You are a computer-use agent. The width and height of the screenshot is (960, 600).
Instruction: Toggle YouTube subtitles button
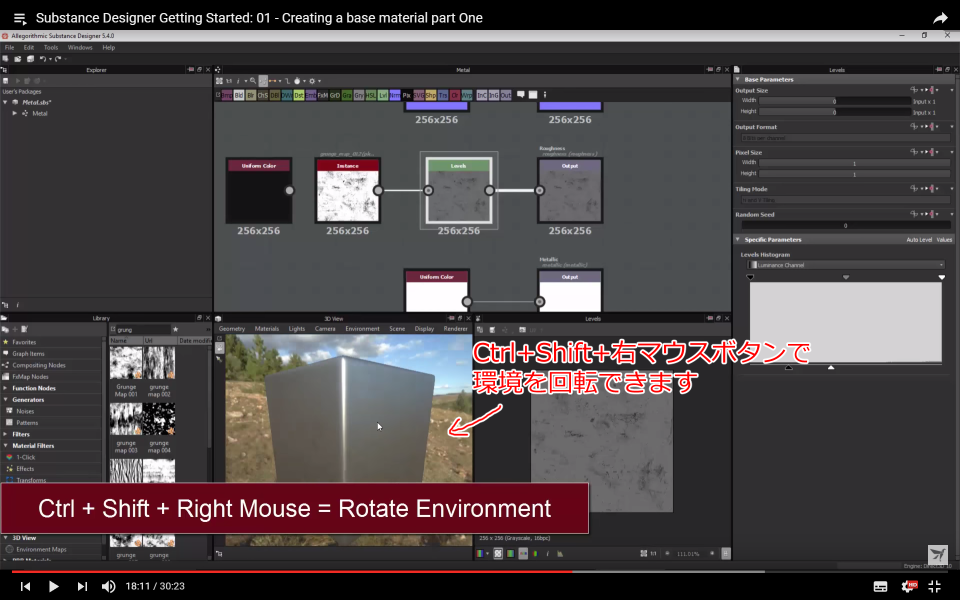[880, 587]
